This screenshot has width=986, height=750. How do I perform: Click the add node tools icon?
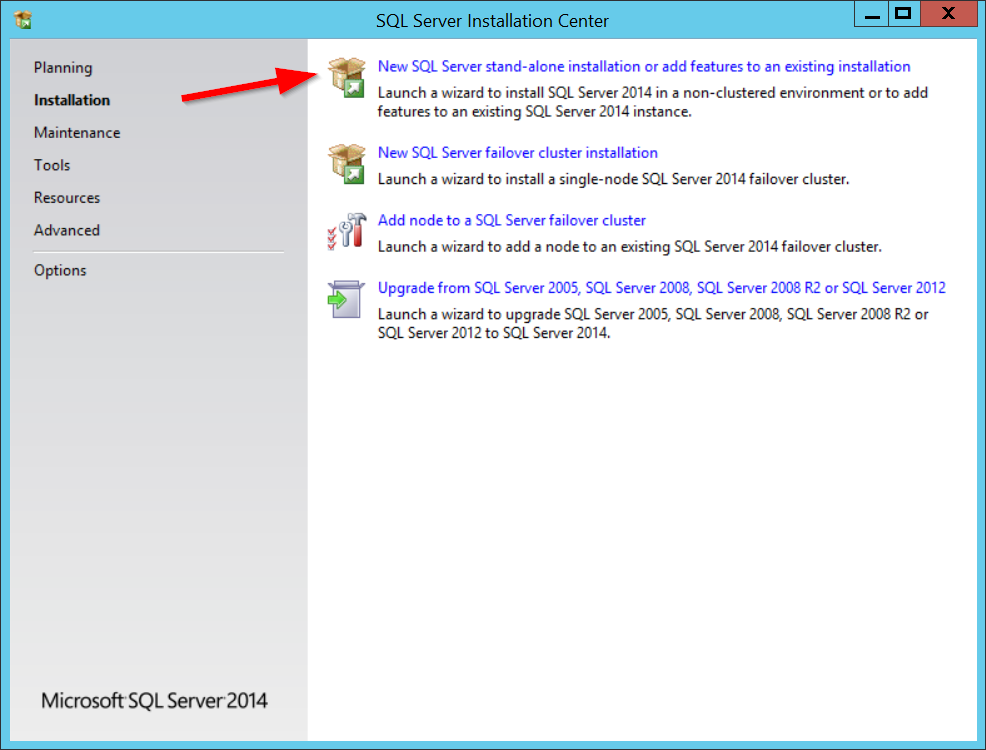[346, 231]
